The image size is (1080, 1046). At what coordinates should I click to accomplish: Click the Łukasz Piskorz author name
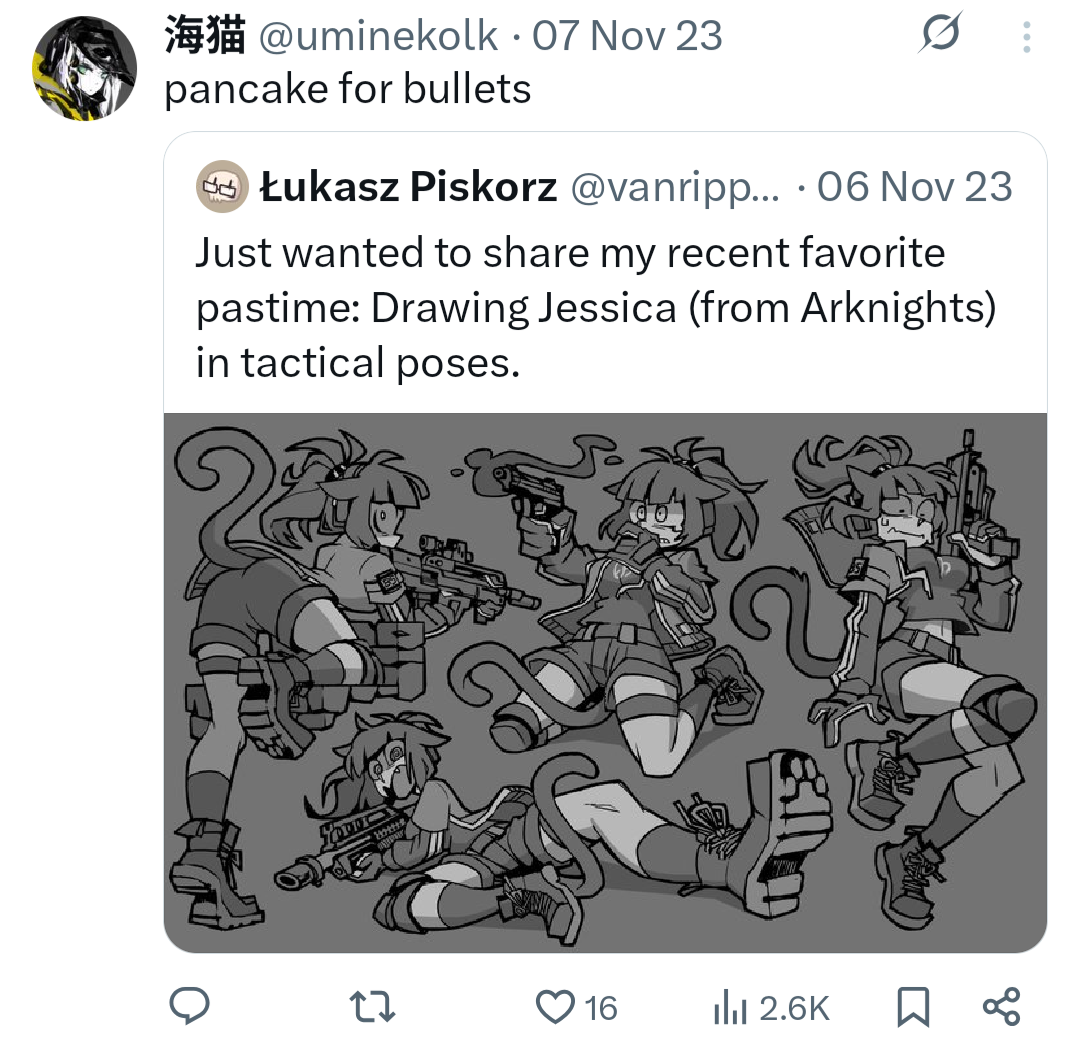(408, 187)
